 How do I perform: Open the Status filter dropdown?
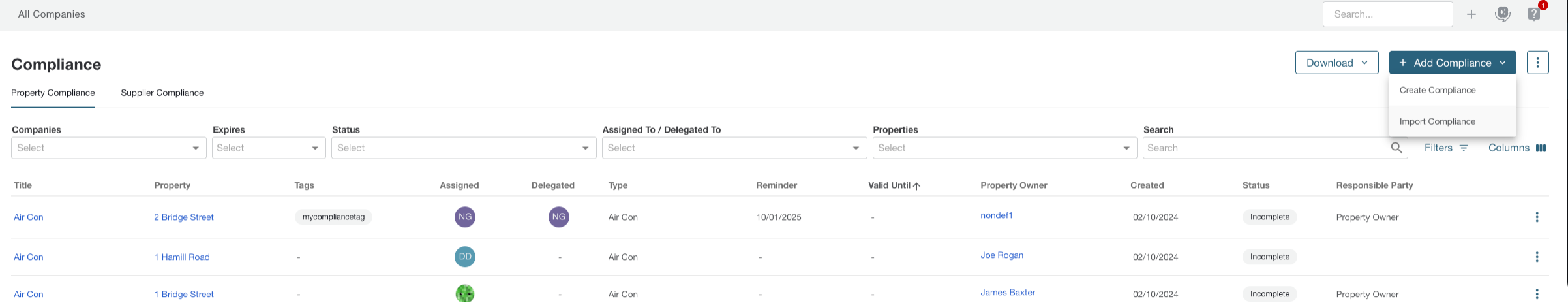[463, 148]
